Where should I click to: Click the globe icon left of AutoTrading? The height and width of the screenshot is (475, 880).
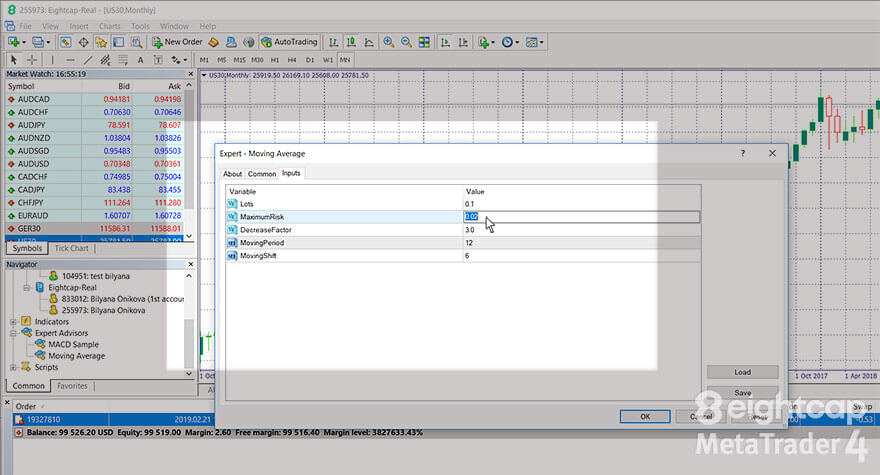click(x=249, y=42)
